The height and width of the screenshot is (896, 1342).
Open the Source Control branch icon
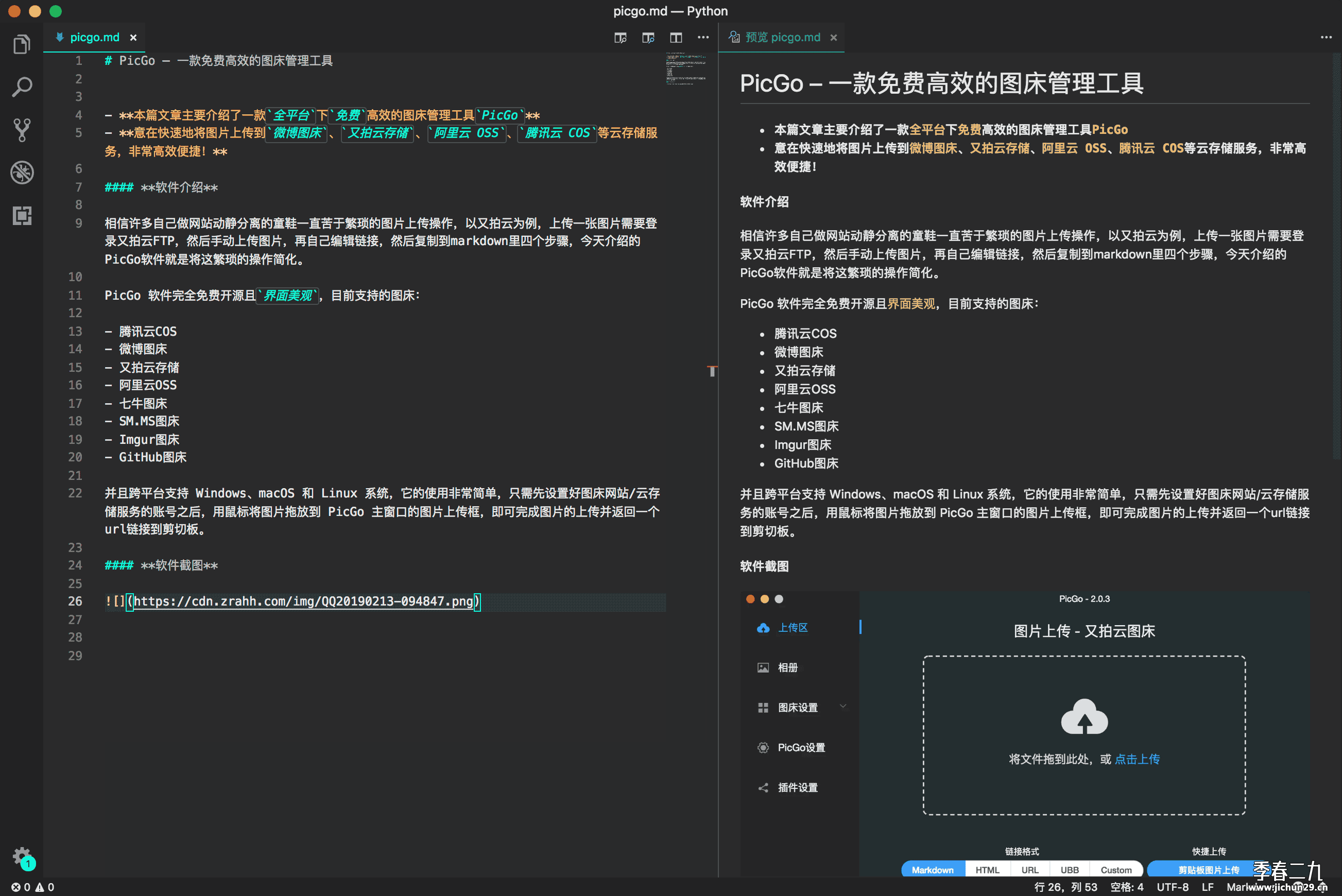click(x=22, y=130)
